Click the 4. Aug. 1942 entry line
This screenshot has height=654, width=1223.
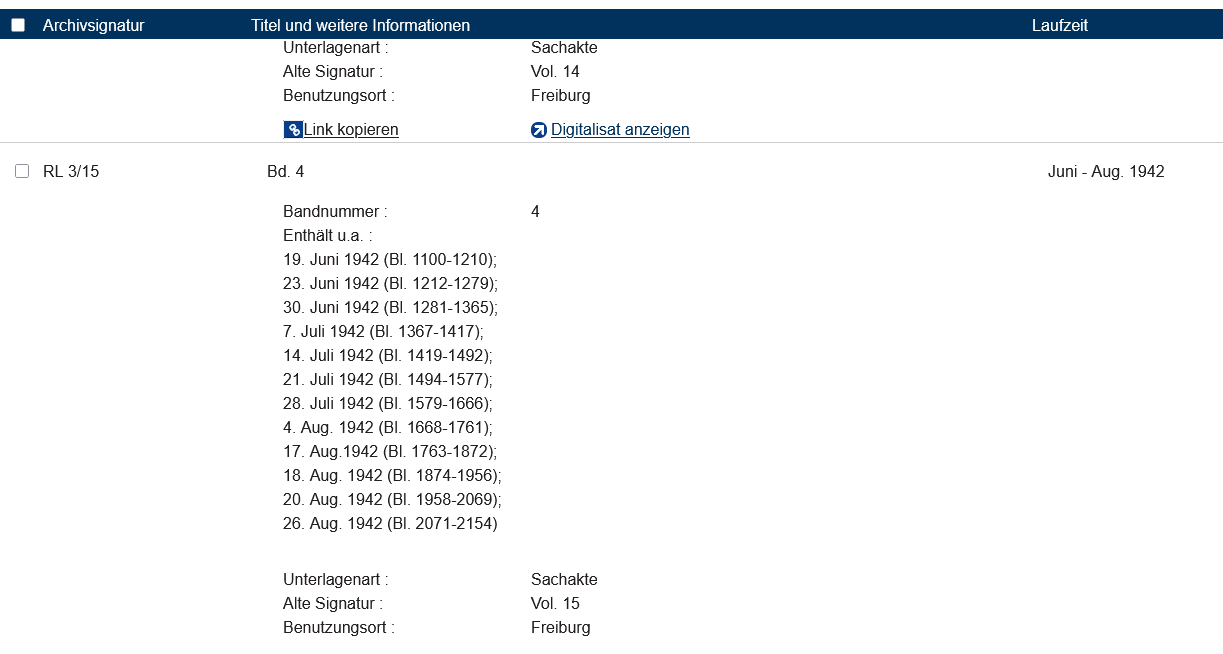(x=387, y=428)
